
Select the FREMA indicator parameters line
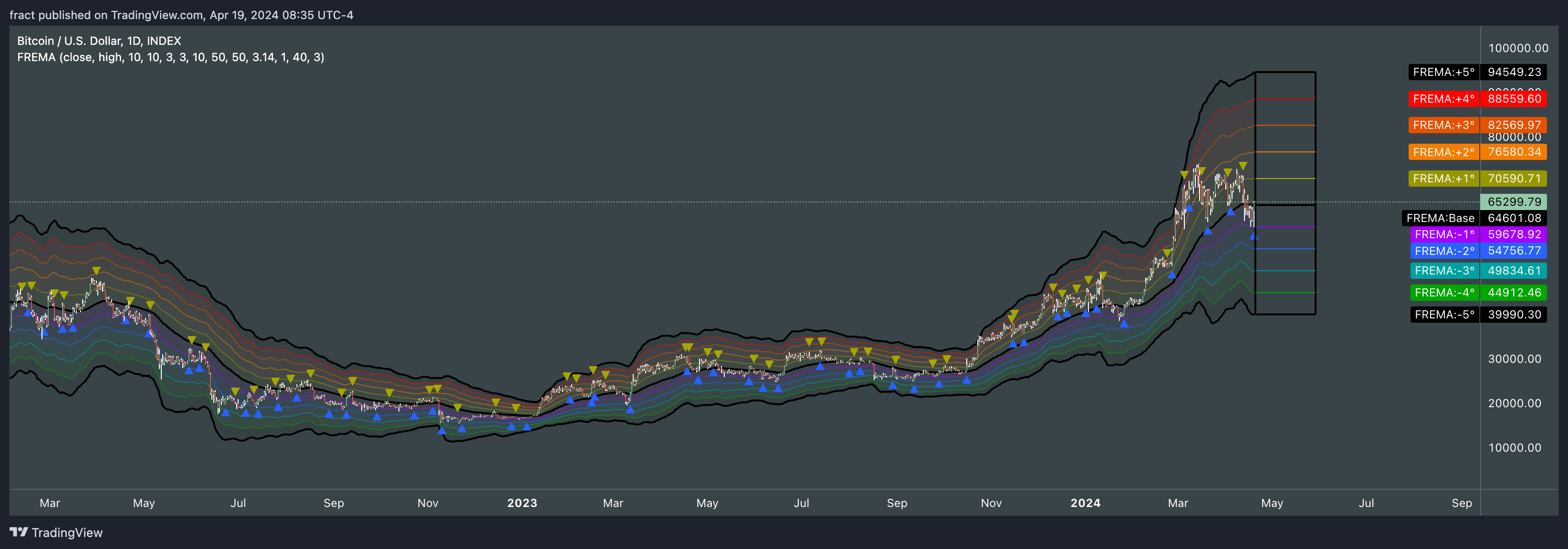[170, 57]
